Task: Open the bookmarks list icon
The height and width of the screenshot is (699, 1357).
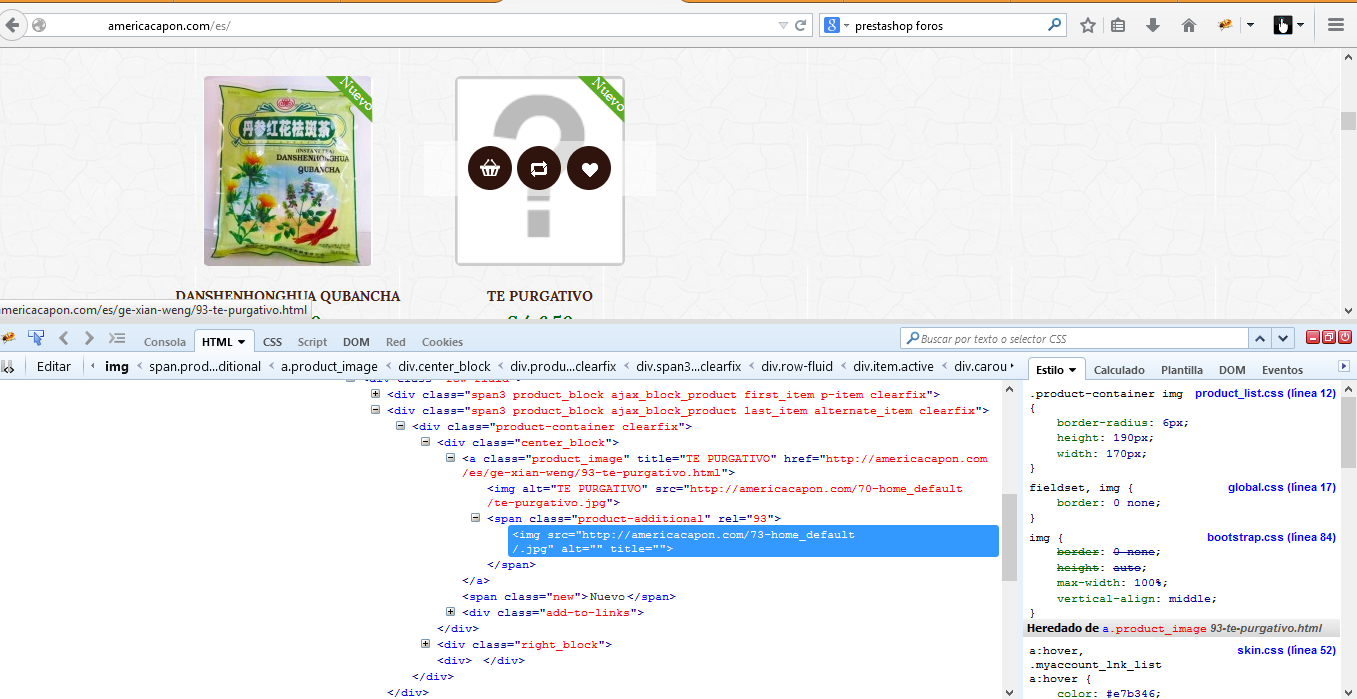Action: pos(1119,25)
